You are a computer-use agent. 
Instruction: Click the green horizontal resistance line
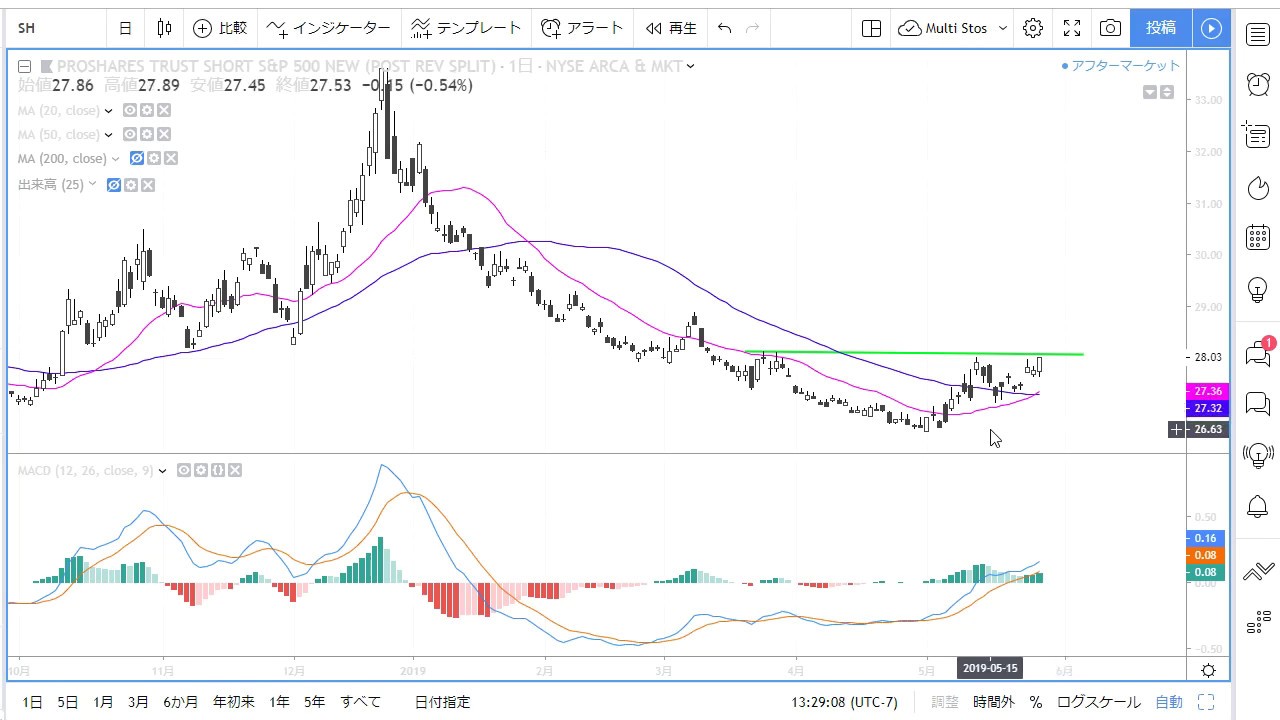pos(900,353)
